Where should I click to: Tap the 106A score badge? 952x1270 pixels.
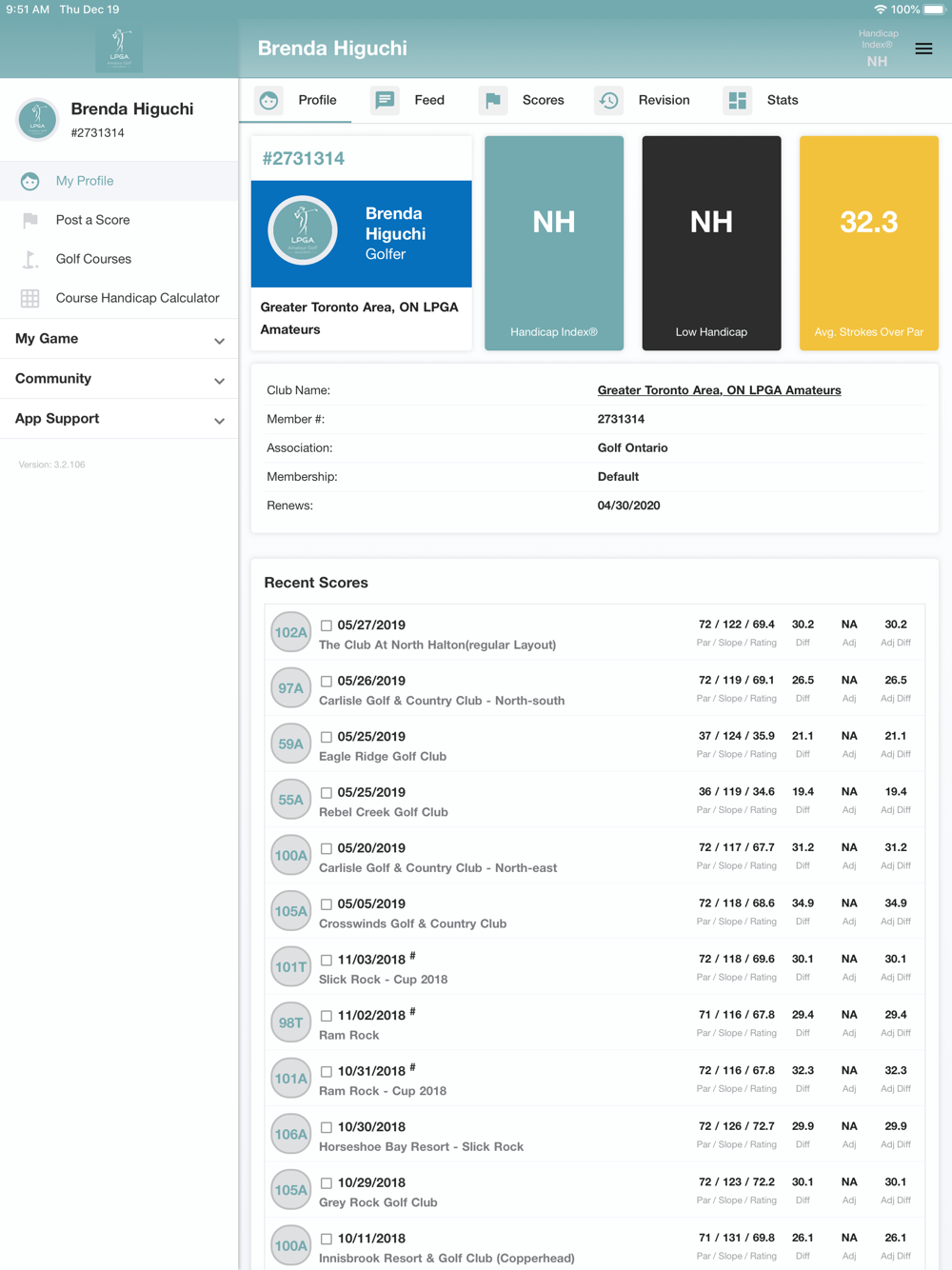click(x=290, y=1134)
